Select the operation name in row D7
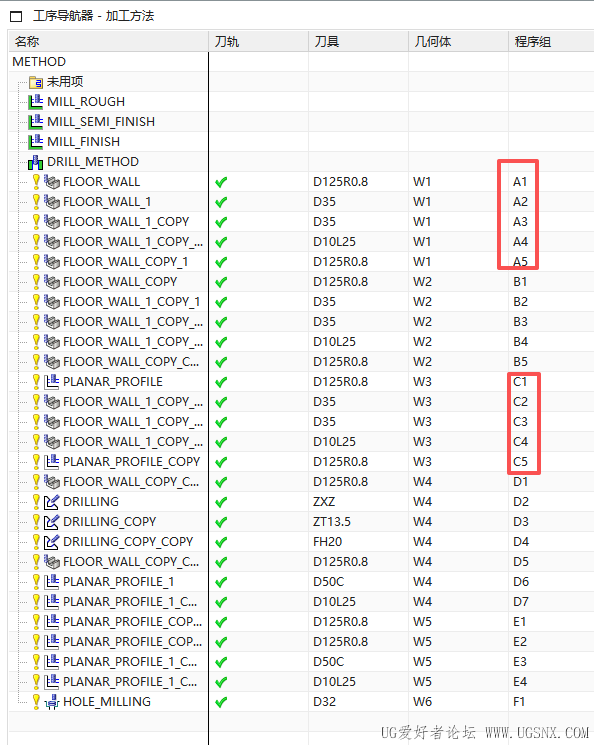Image resolution: width=594 pixels, height=745 pixels. 130,602
